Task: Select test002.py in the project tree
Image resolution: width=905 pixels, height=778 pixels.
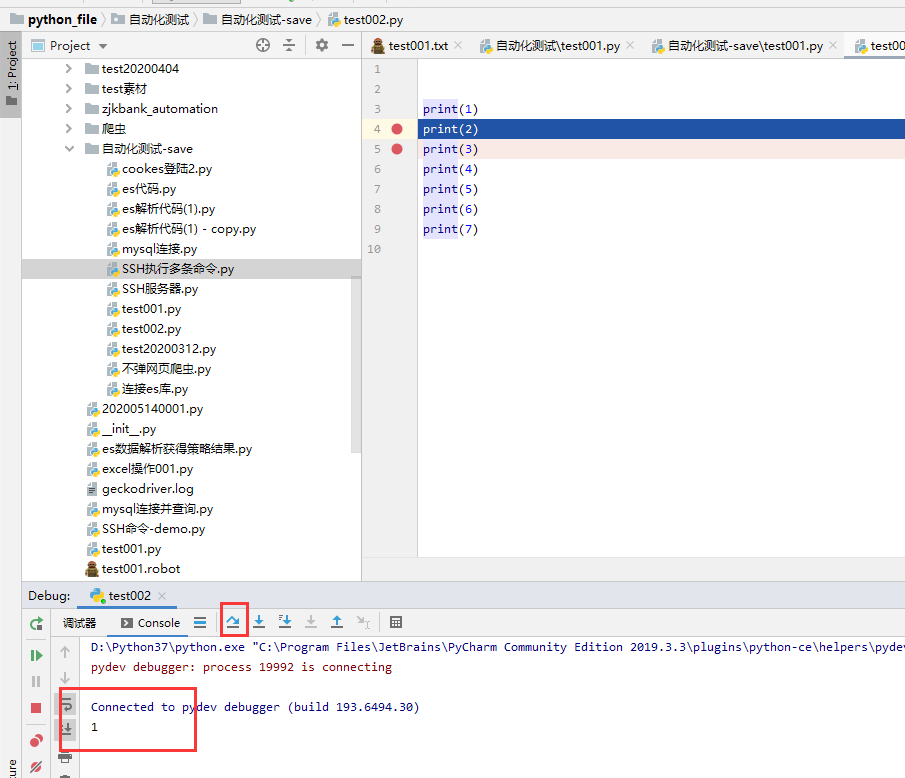Action: tap(151, 329)
